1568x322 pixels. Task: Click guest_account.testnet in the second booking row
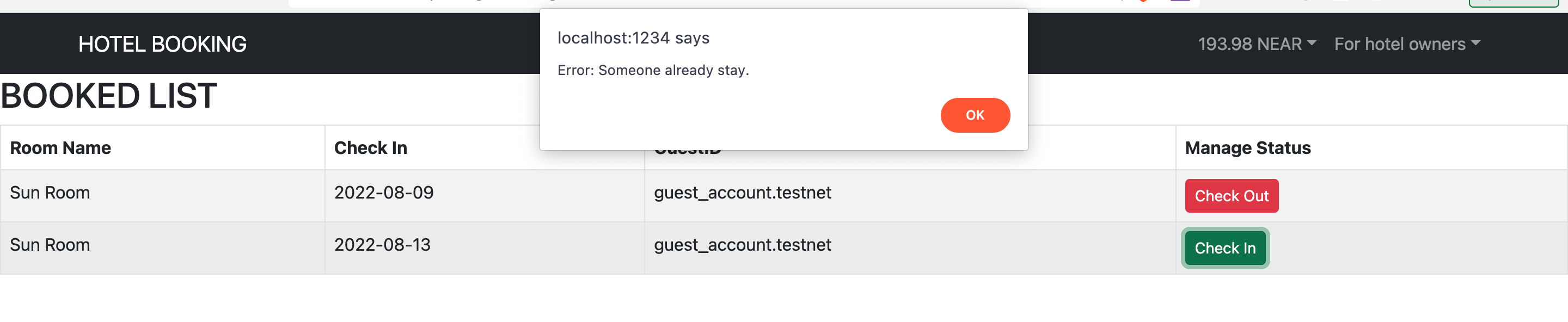(x=743, y=245)
